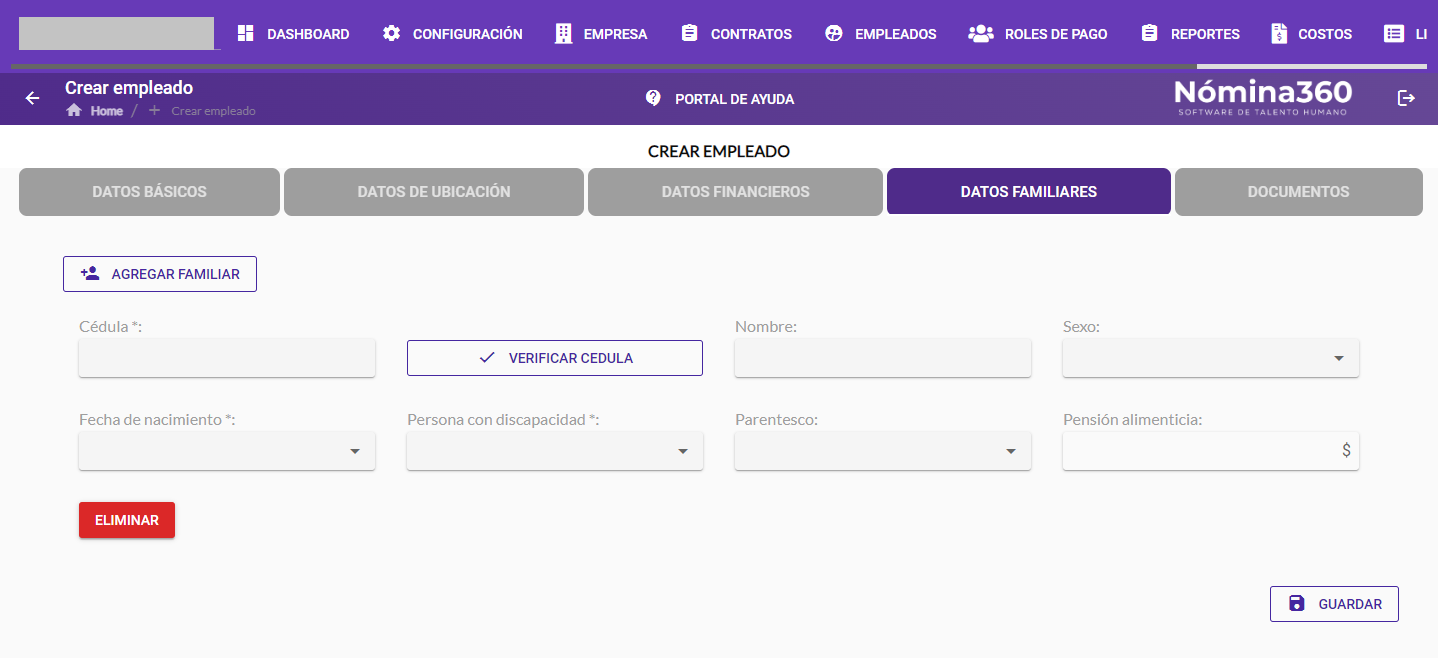Open the Contratos menu
This screenshot has height=658, width=1438.
click(737, 33)
